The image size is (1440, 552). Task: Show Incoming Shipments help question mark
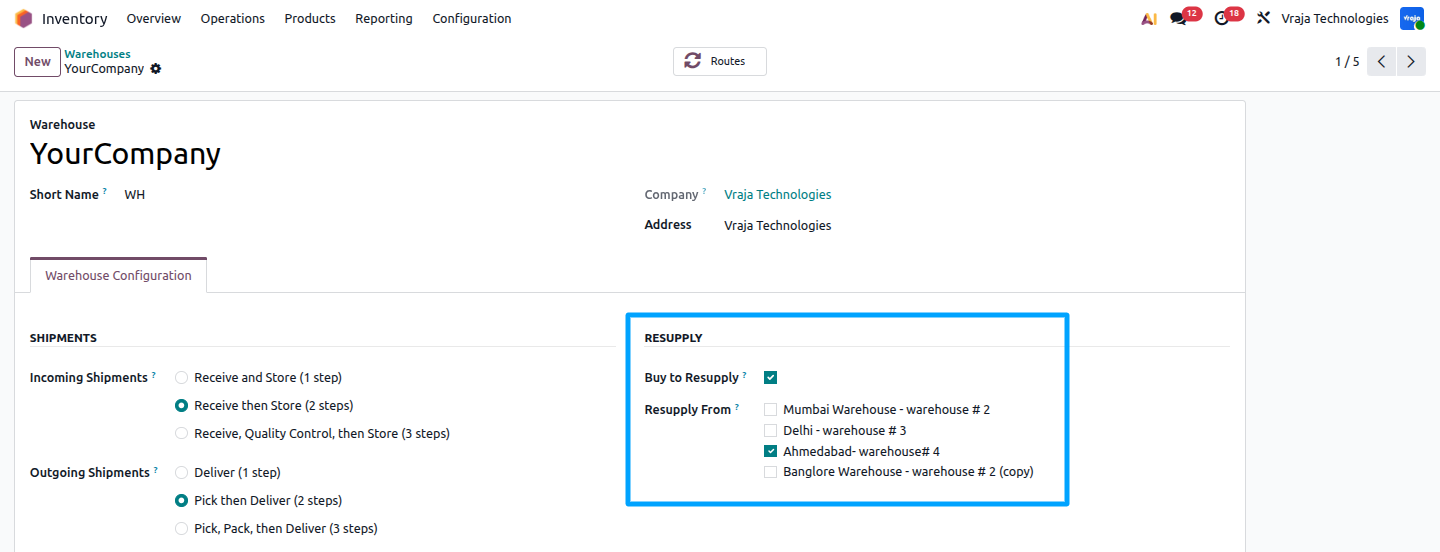coord(154,374)
